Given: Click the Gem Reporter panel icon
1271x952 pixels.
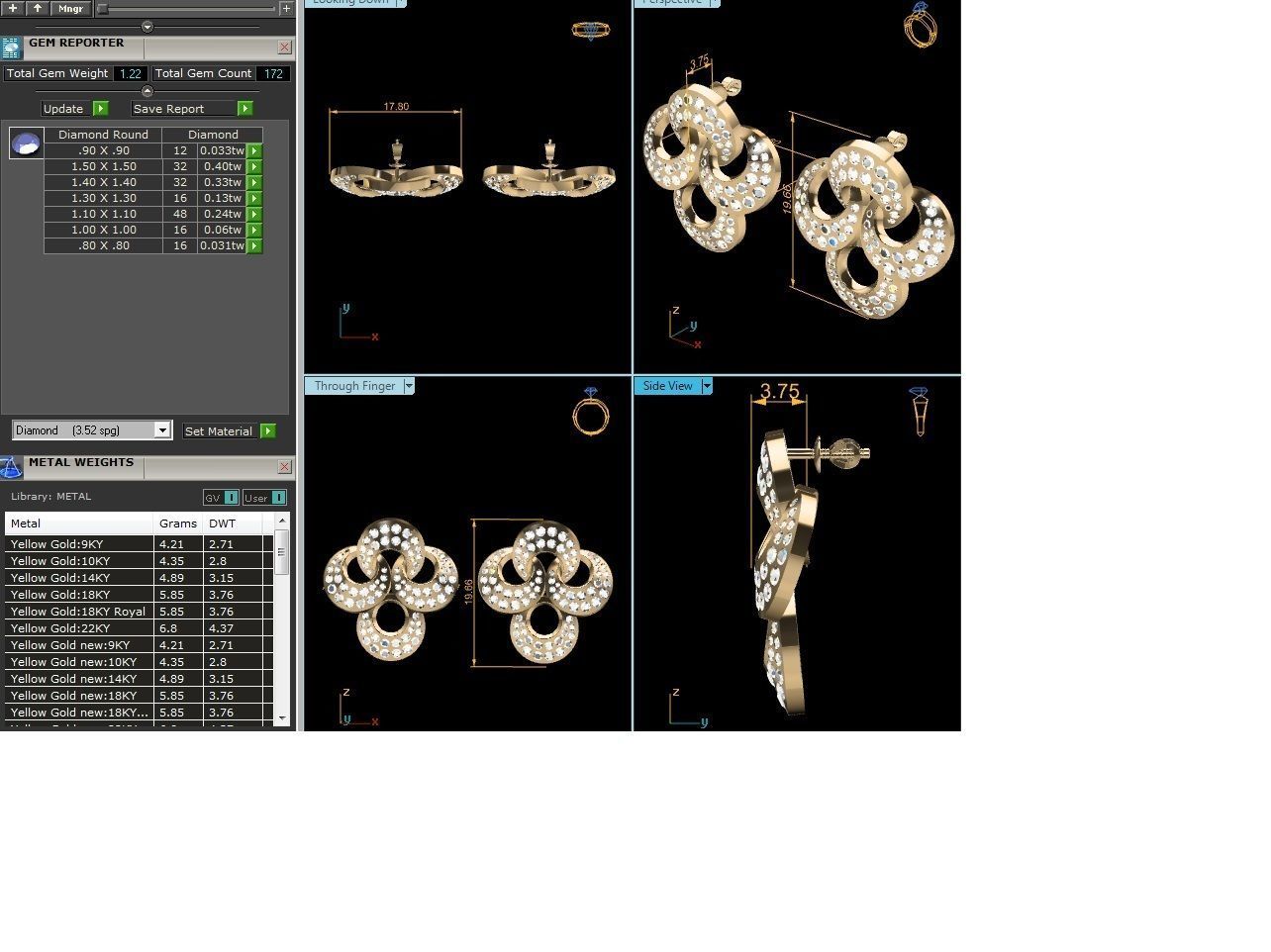Looking at the screenshot, I should 11,48.
